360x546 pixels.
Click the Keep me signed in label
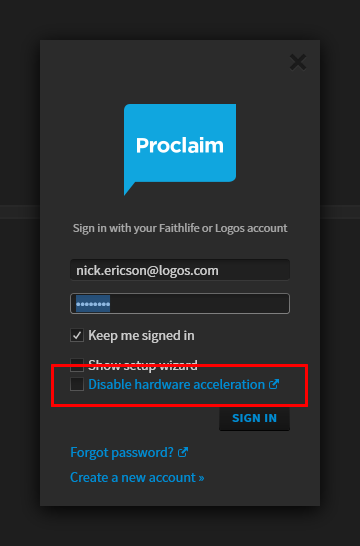point(141,336)
